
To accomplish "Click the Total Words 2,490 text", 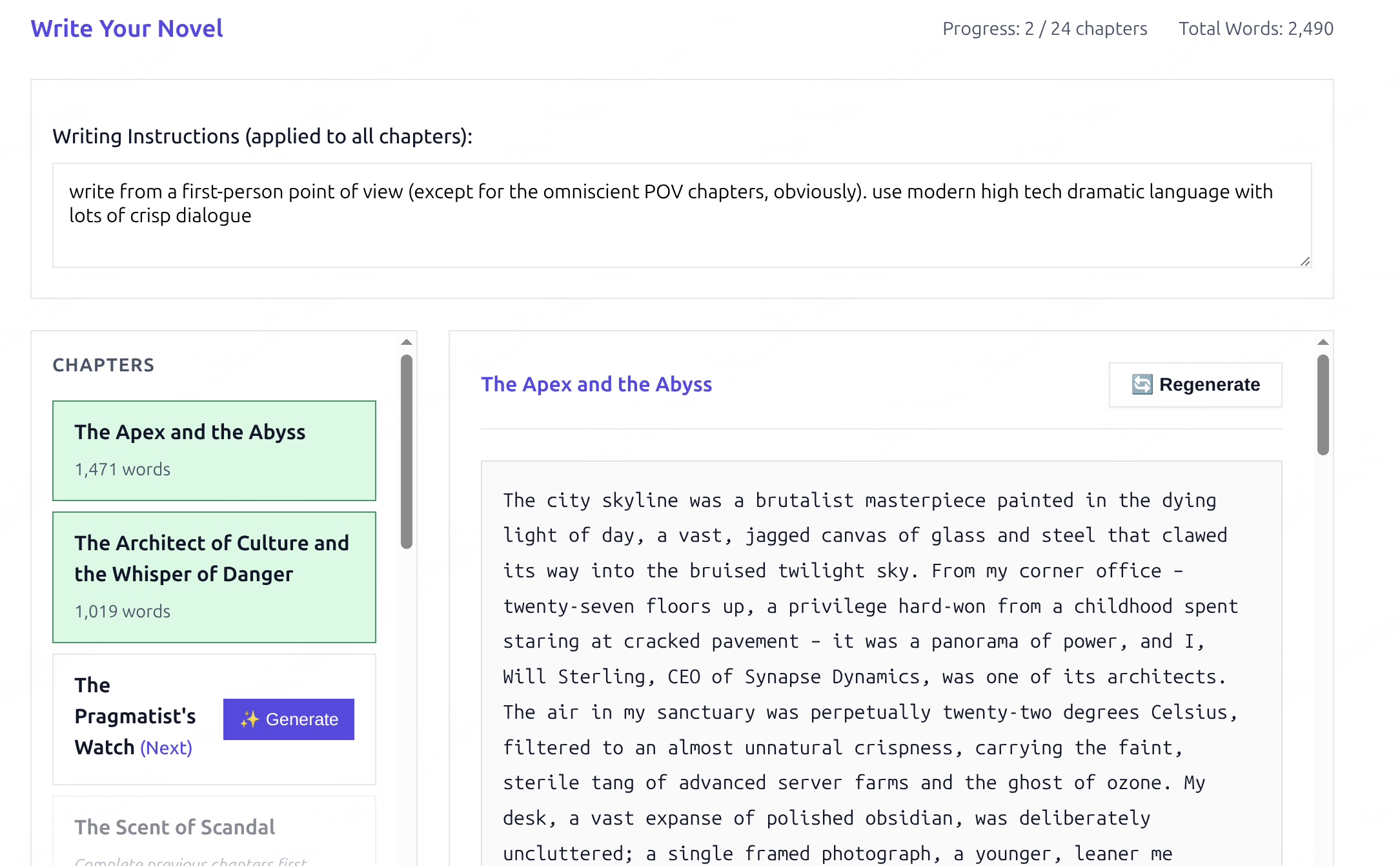I will click(1256, 29).
